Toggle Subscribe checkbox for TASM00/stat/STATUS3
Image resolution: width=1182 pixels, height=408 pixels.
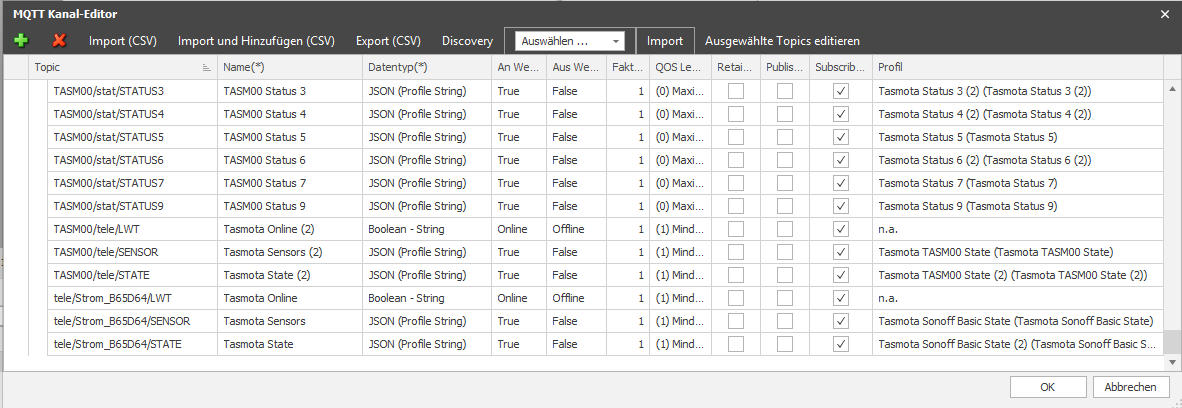[841, 91]
